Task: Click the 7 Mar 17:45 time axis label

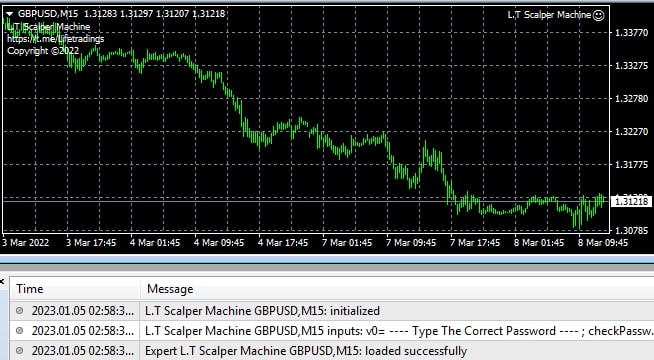Action: [475, 242]
